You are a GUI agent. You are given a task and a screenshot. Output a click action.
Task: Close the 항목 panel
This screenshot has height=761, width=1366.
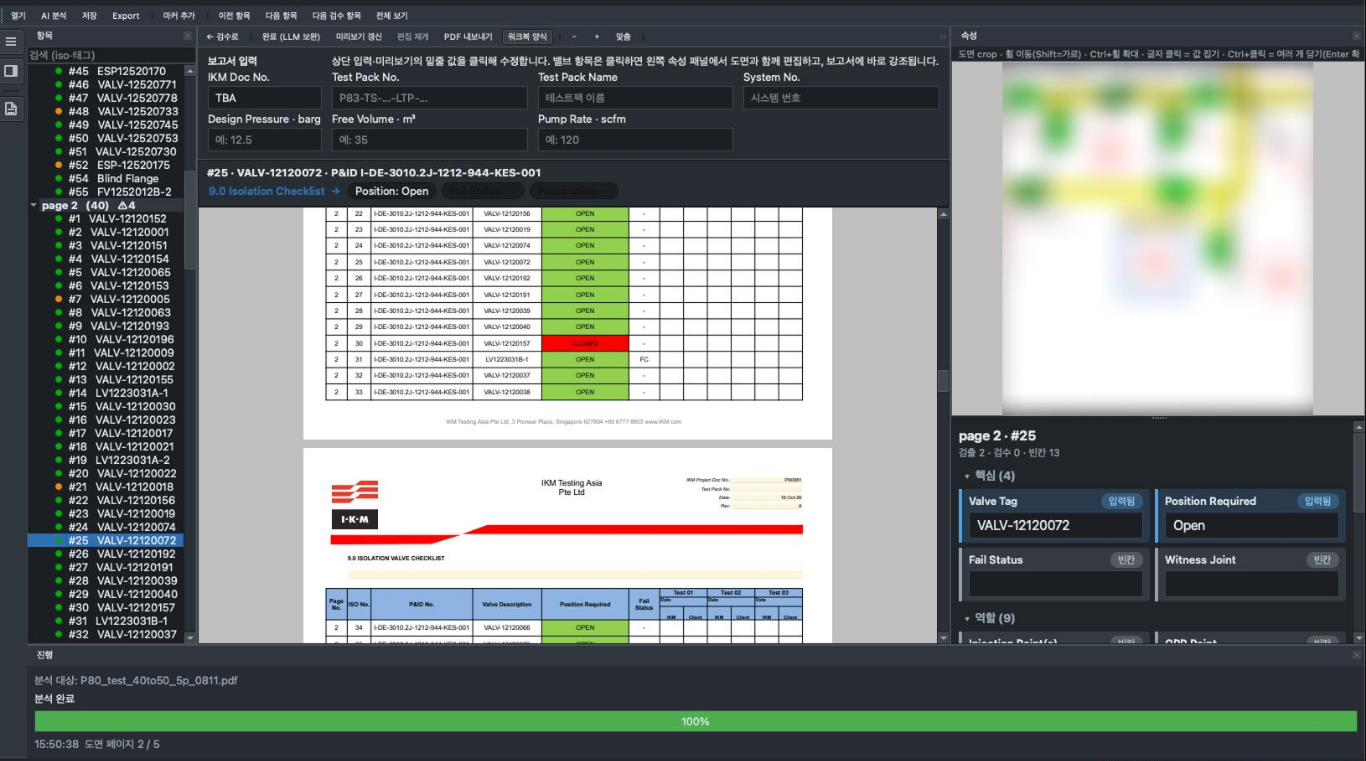(x=187, y=36)
